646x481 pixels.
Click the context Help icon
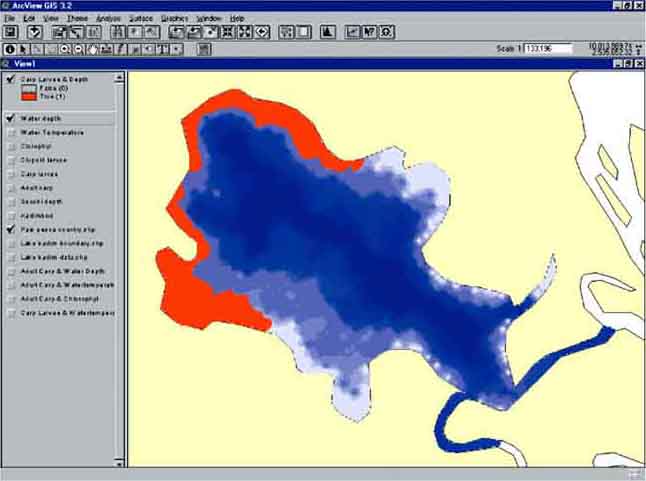369,32
